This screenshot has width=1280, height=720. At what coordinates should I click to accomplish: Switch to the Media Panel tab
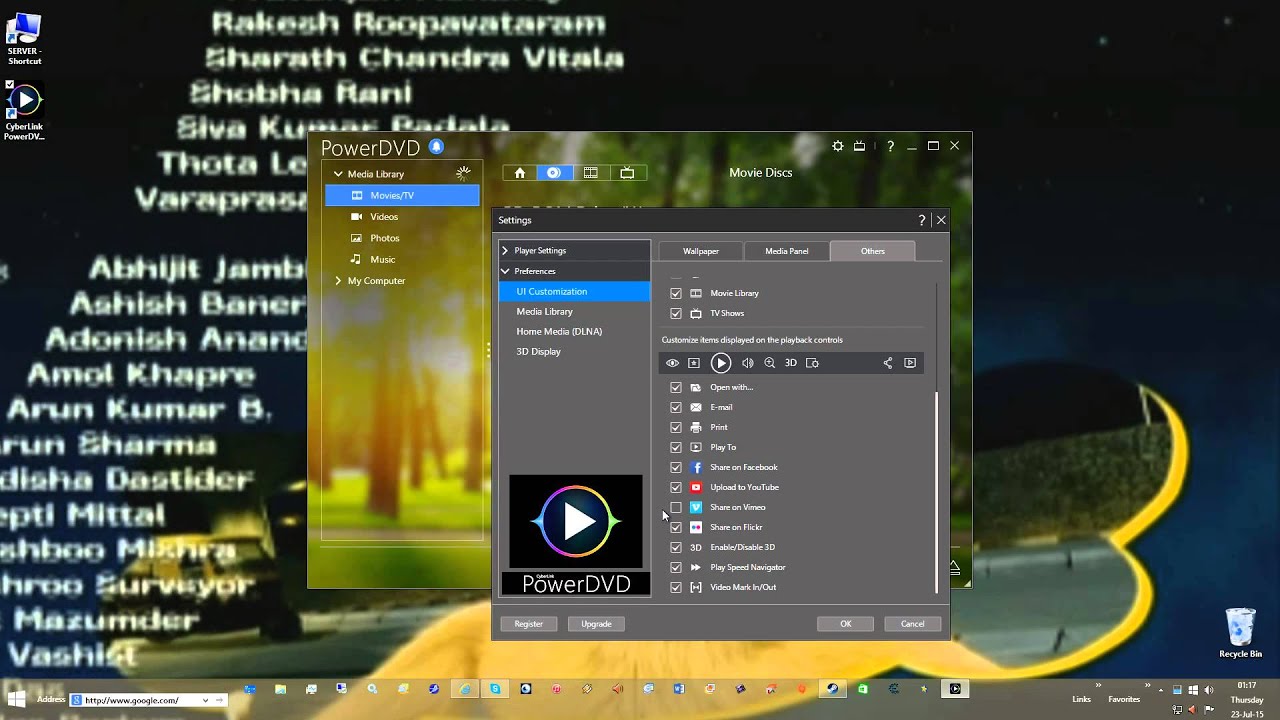[x=787, y=251]
